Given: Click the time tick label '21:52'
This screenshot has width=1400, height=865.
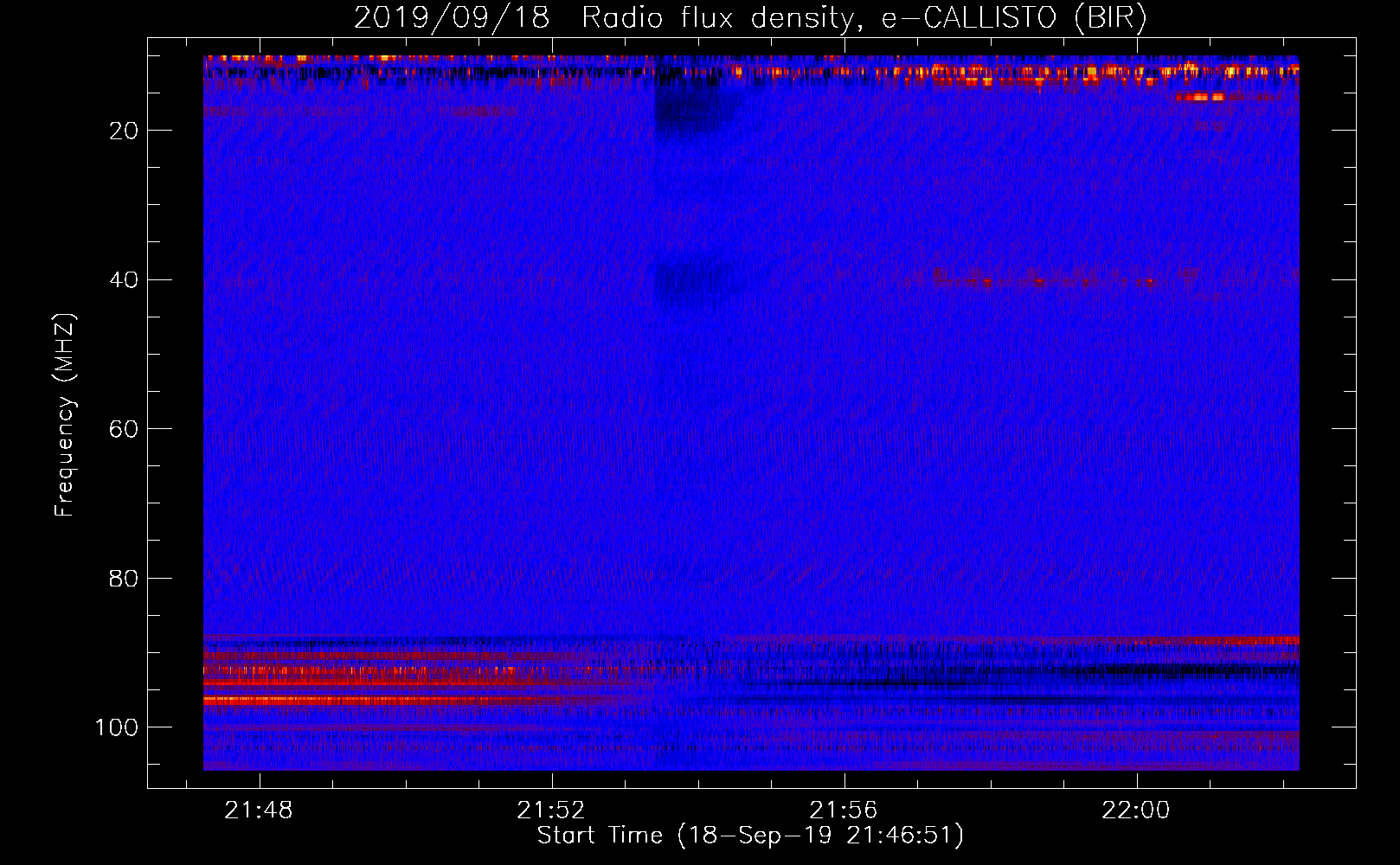Looking at the screenshot, I should (x=551, y=811).
